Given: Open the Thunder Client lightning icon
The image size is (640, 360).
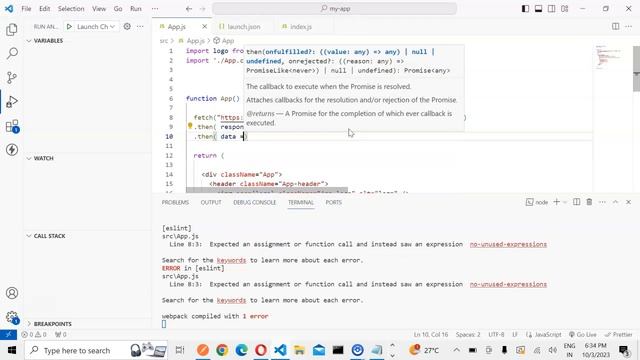Looking at the screenshot, I should (12, 150).
